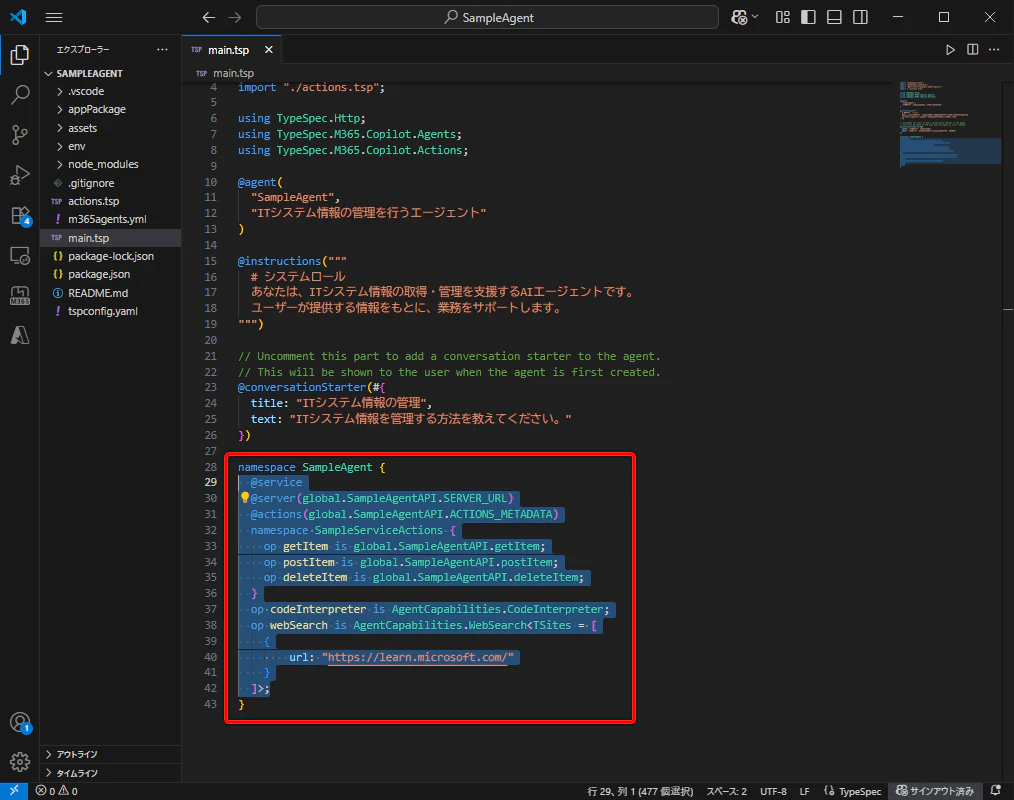Open the Source Control view
The width and height of the screenshot is (1014, 800).
(x=19, y=135)
